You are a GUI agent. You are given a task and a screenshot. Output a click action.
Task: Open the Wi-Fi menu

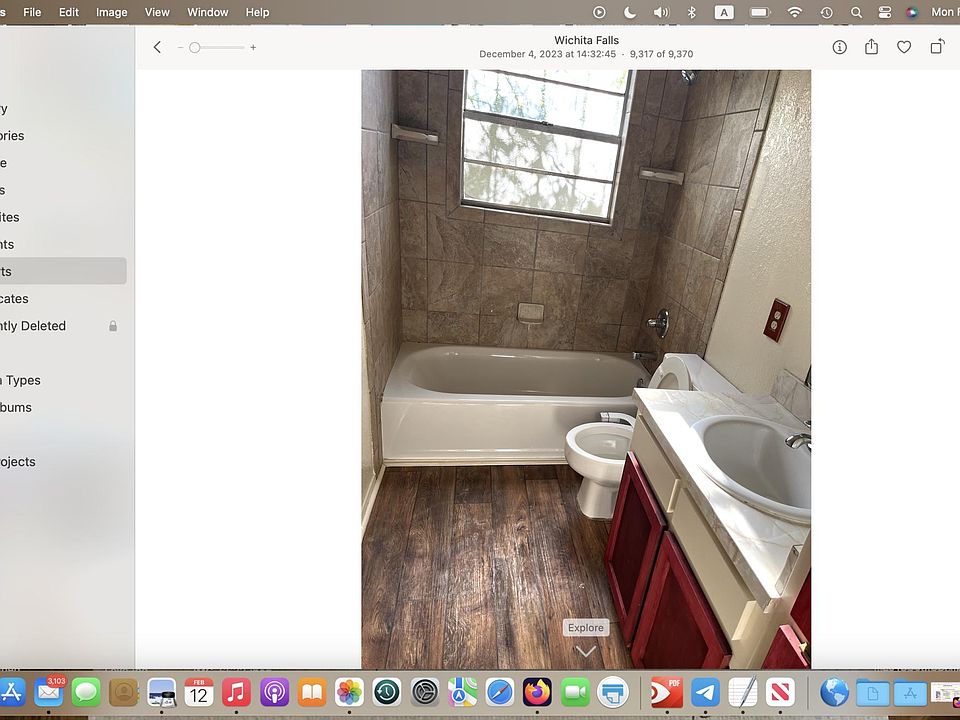(795, 12)
